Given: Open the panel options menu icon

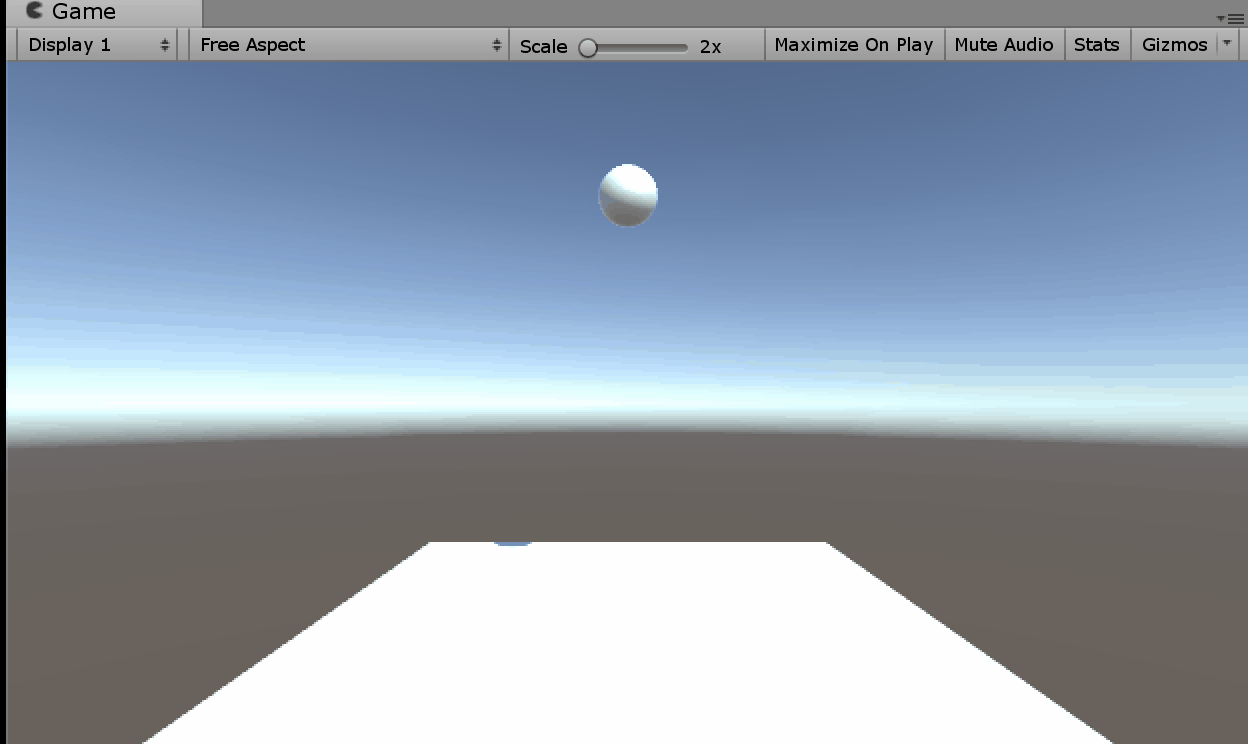Looking at the screenshot, I should 1234,18.
